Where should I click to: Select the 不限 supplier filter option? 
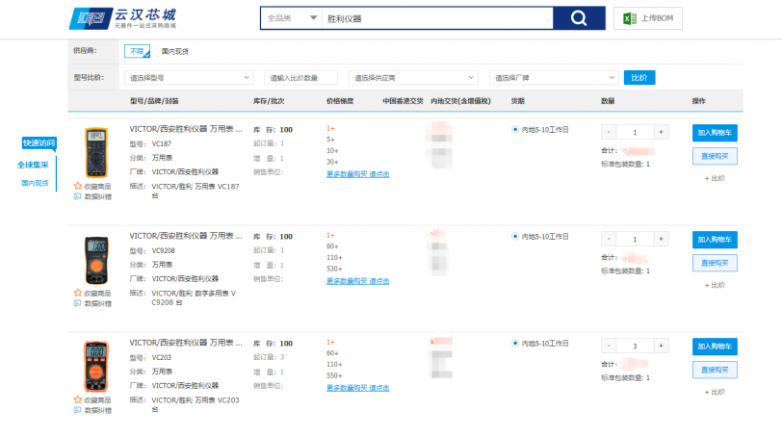[x=137, y=51]
